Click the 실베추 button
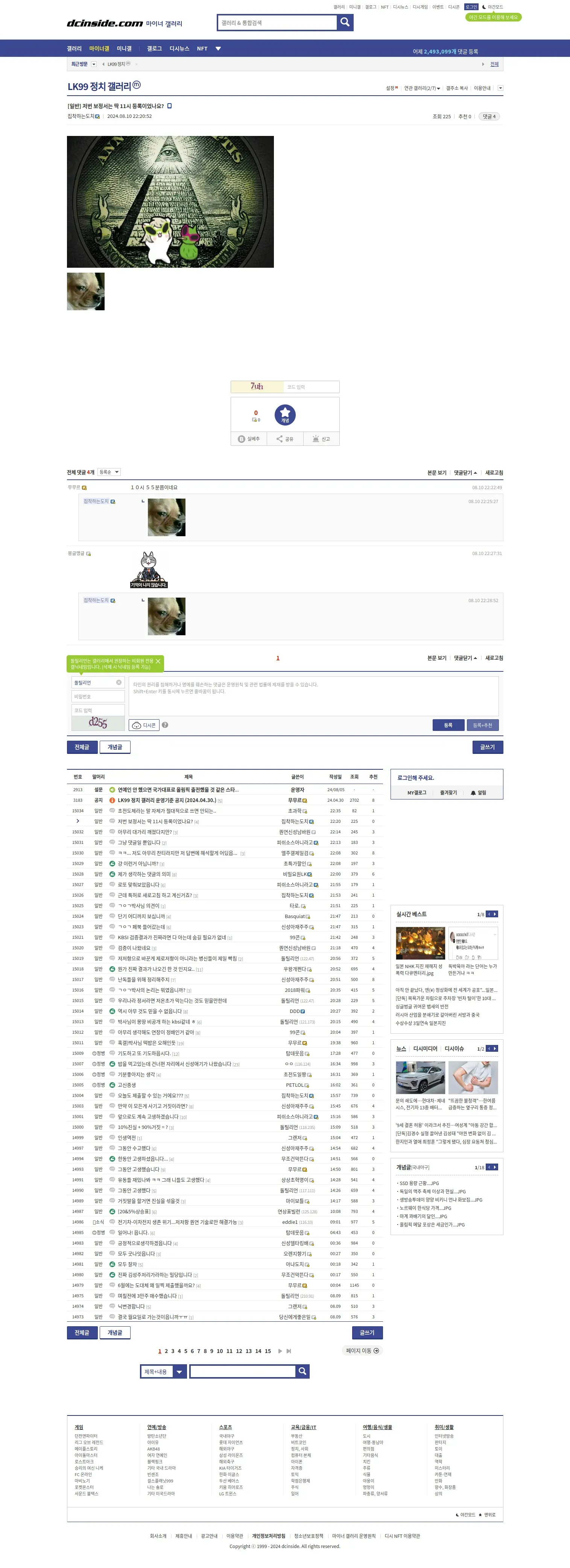570x1568 pixels. pos(248,439)
